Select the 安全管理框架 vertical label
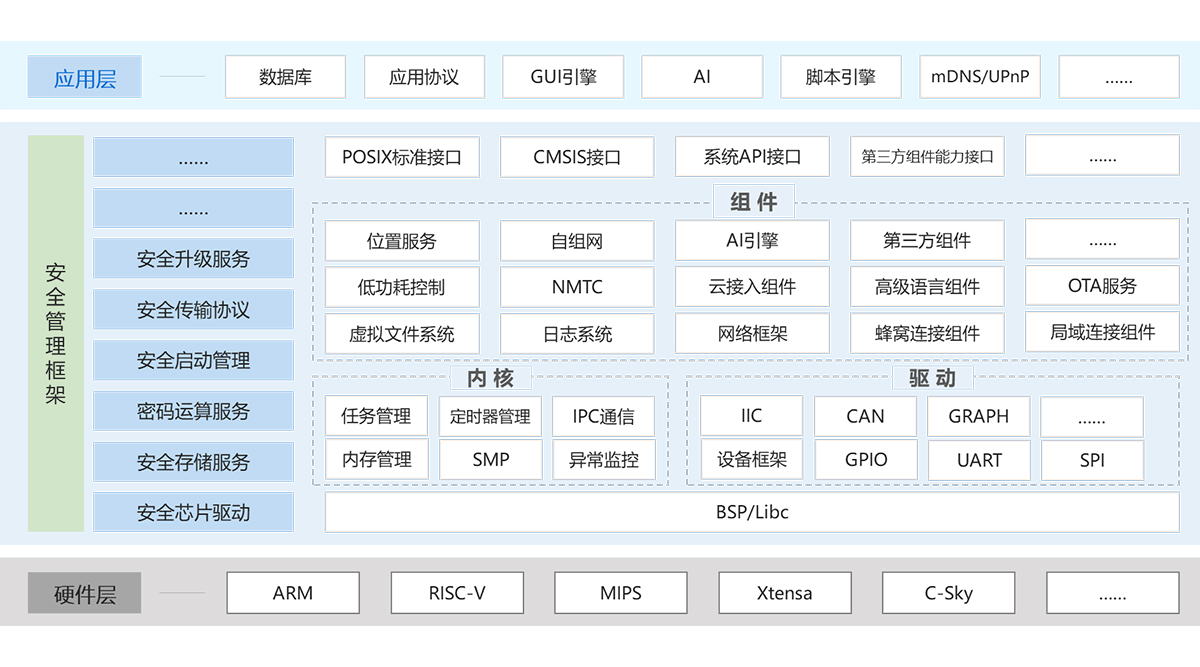 [56, 333]
